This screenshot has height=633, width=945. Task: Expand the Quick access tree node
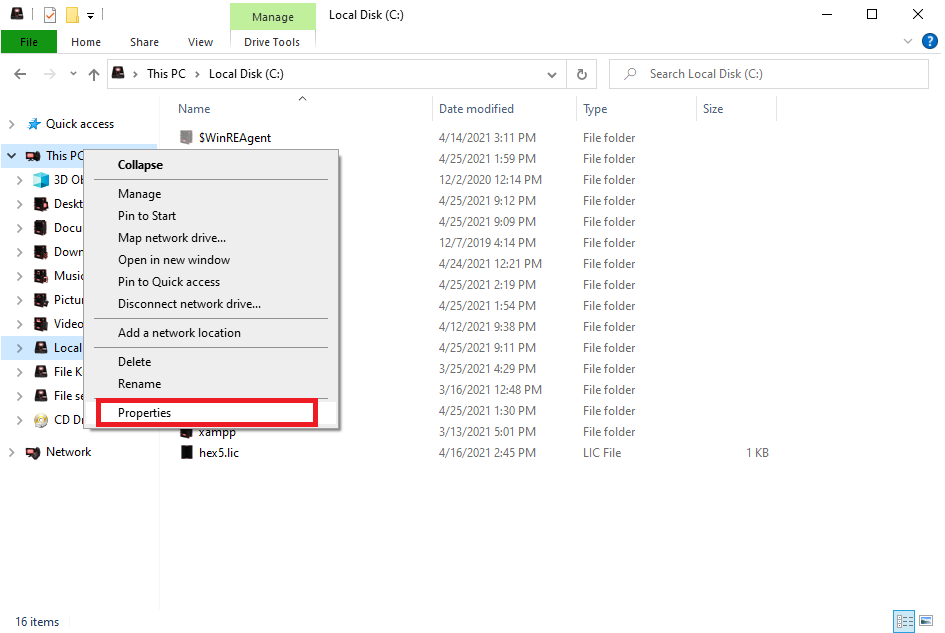[11, 124]
